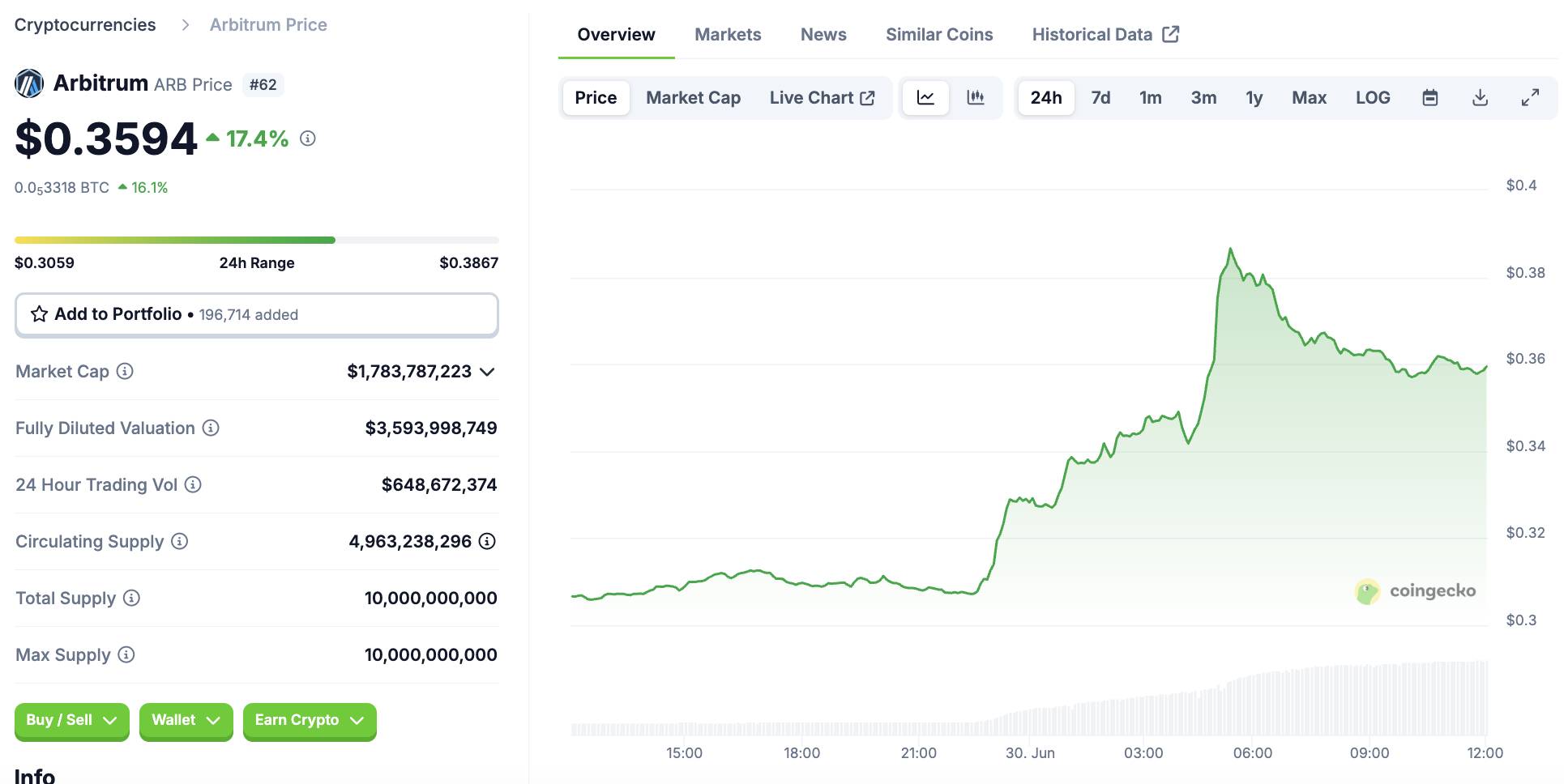
Task: Click the 06:00 time axis label
Action: (x=1252, y=753)
